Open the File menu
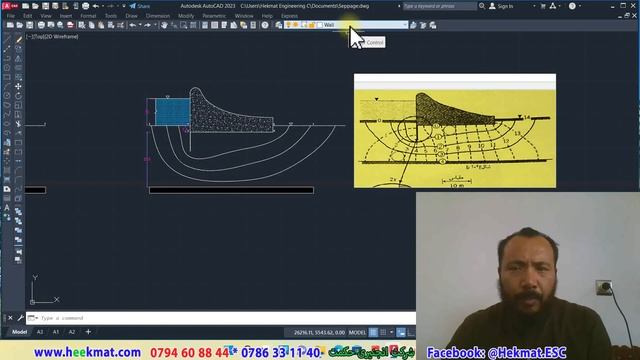This screenshot has width=640, height=360. 11,16
